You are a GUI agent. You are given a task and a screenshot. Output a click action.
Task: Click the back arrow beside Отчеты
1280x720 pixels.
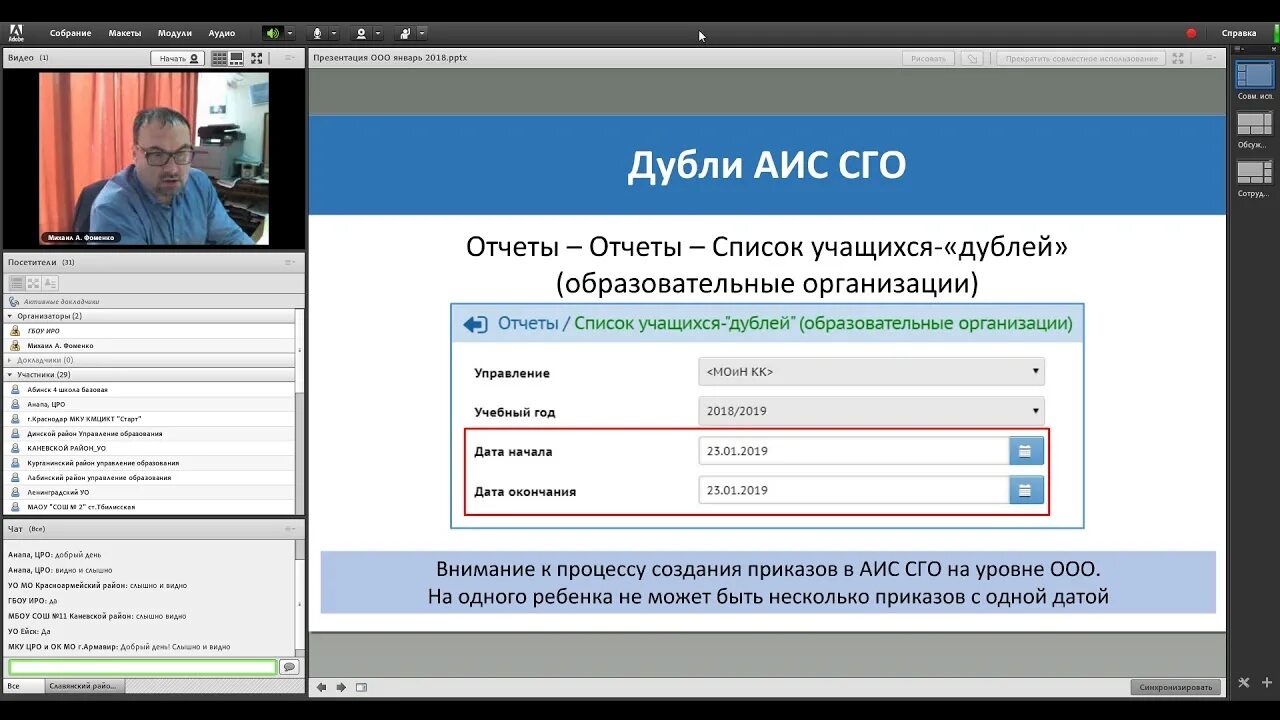pyautogui.click(x=475, y=324)
